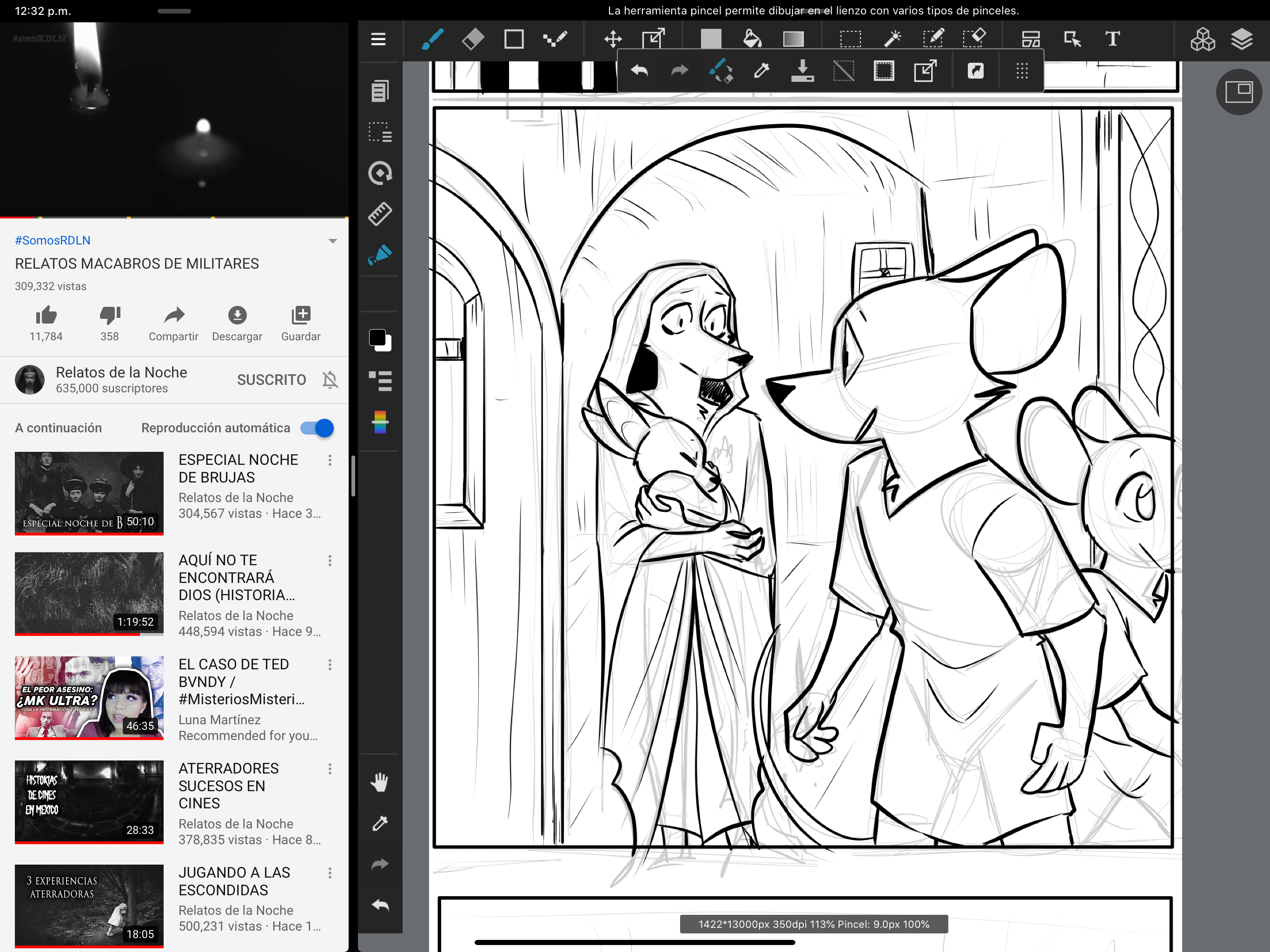Screen dimensions: 1270x952
Task: Click the SUSCRITO button
Action: pos(271,379)
